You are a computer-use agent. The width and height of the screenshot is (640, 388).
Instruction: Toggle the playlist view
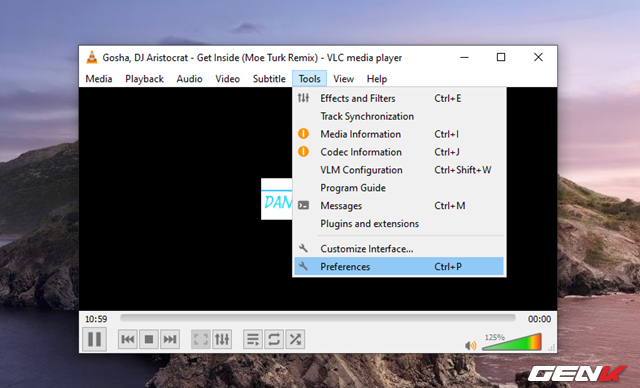coord(253,339)
